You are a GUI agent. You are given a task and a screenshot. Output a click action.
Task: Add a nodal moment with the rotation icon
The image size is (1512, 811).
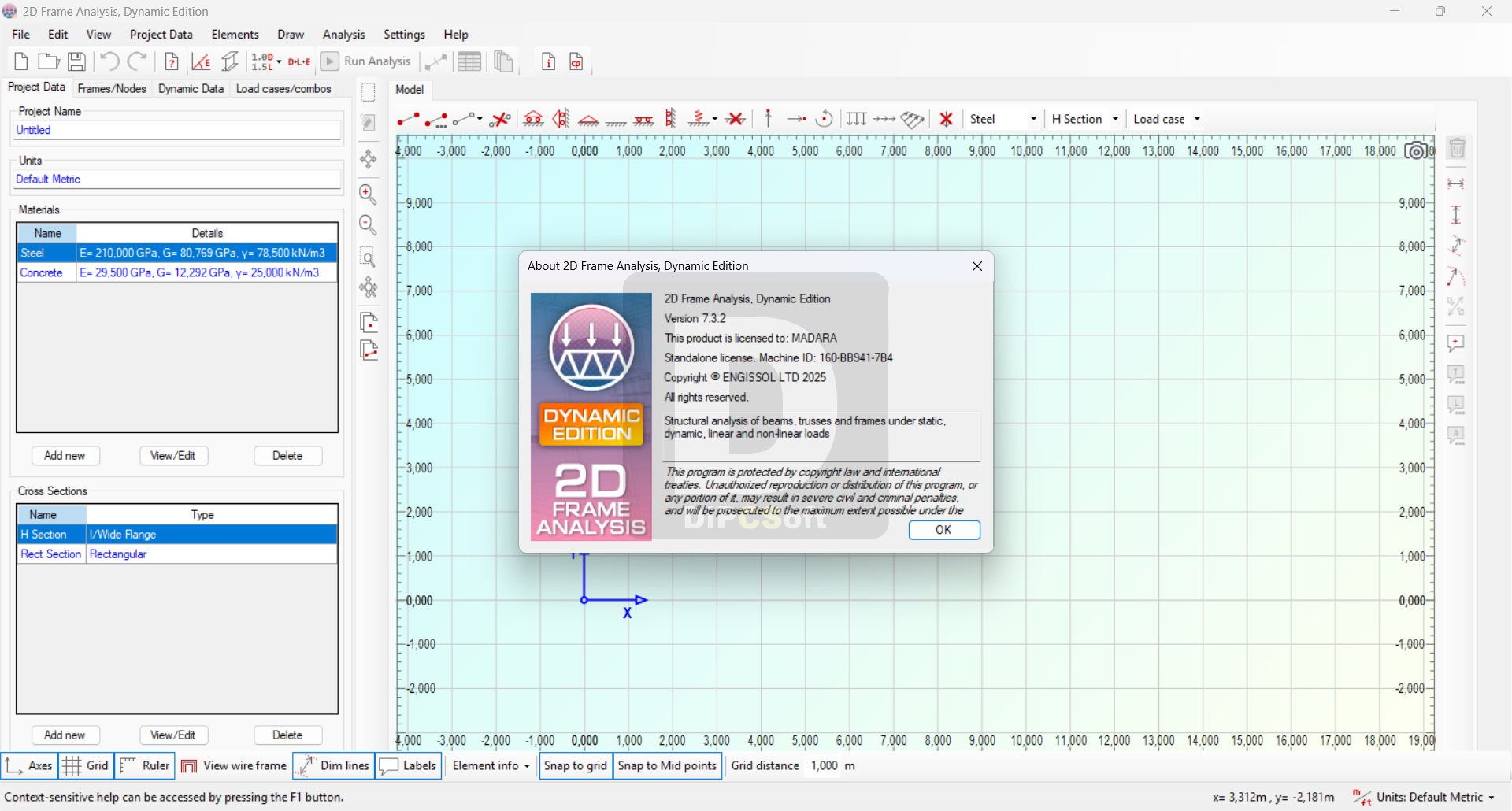point(825,119)
